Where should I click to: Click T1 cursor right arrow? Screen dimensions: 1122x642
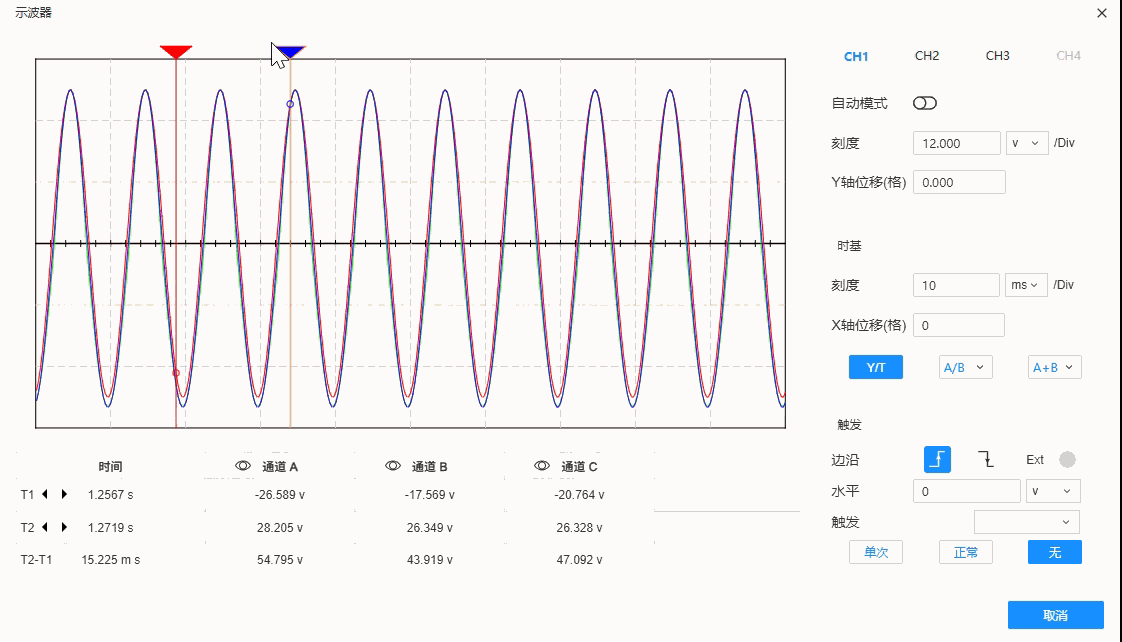[x=65, y=494]
